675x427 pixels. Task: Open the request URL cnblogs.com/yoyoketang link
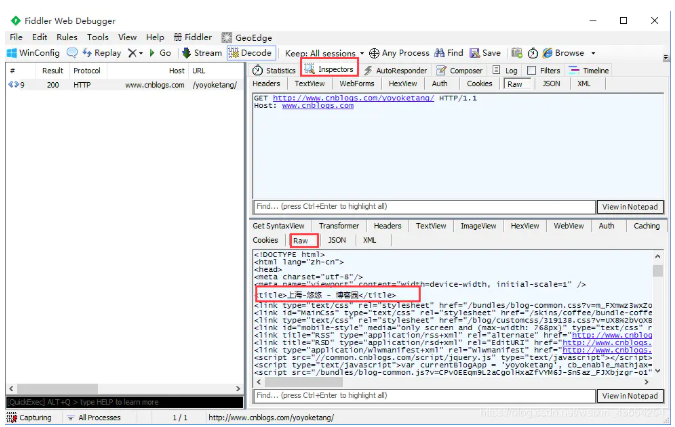[x=353, y=98]
